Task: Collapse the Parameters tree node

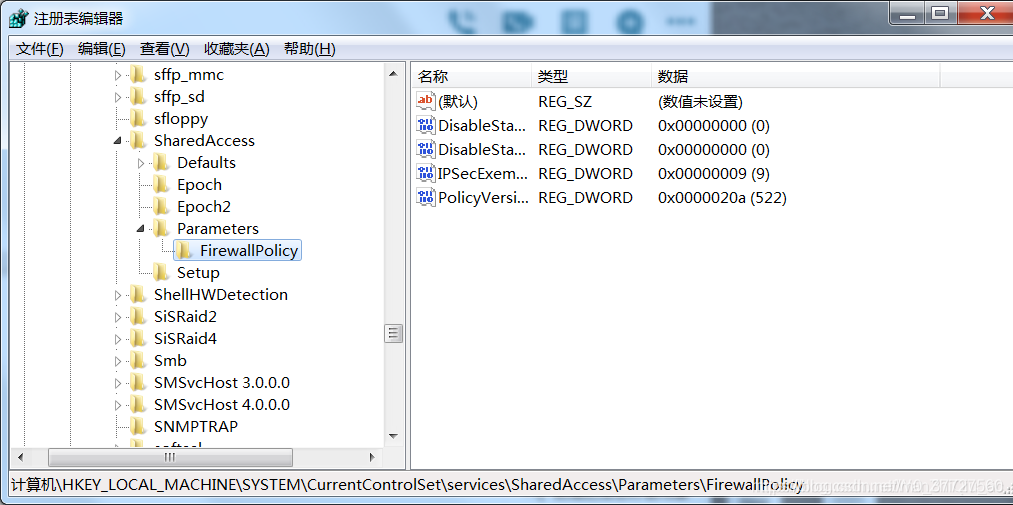Action: 141,229
